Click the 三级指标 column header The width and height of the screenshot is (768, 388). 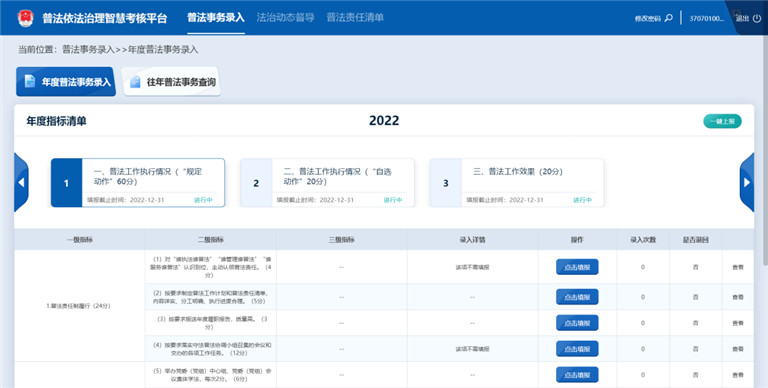[x=341, y=240]
